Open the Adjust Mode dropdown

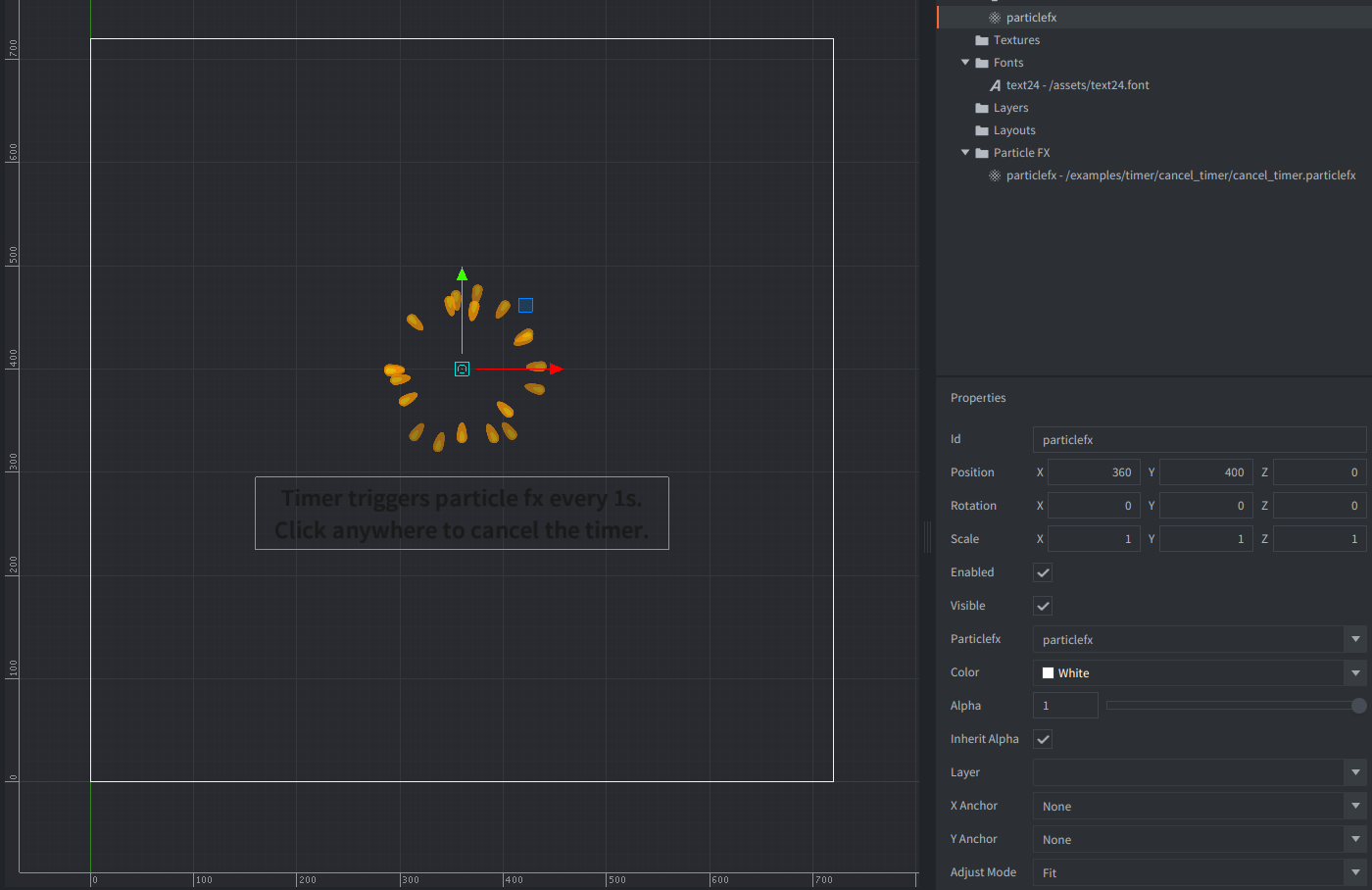[x=1200, y=872]
